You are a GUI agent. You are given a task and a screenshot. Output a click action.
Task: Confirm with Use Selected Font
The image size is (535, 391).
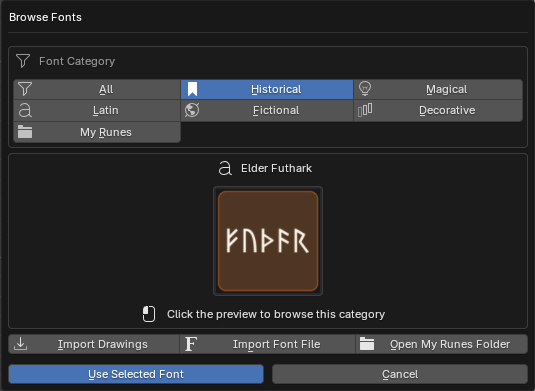click(x=136, y=374)
